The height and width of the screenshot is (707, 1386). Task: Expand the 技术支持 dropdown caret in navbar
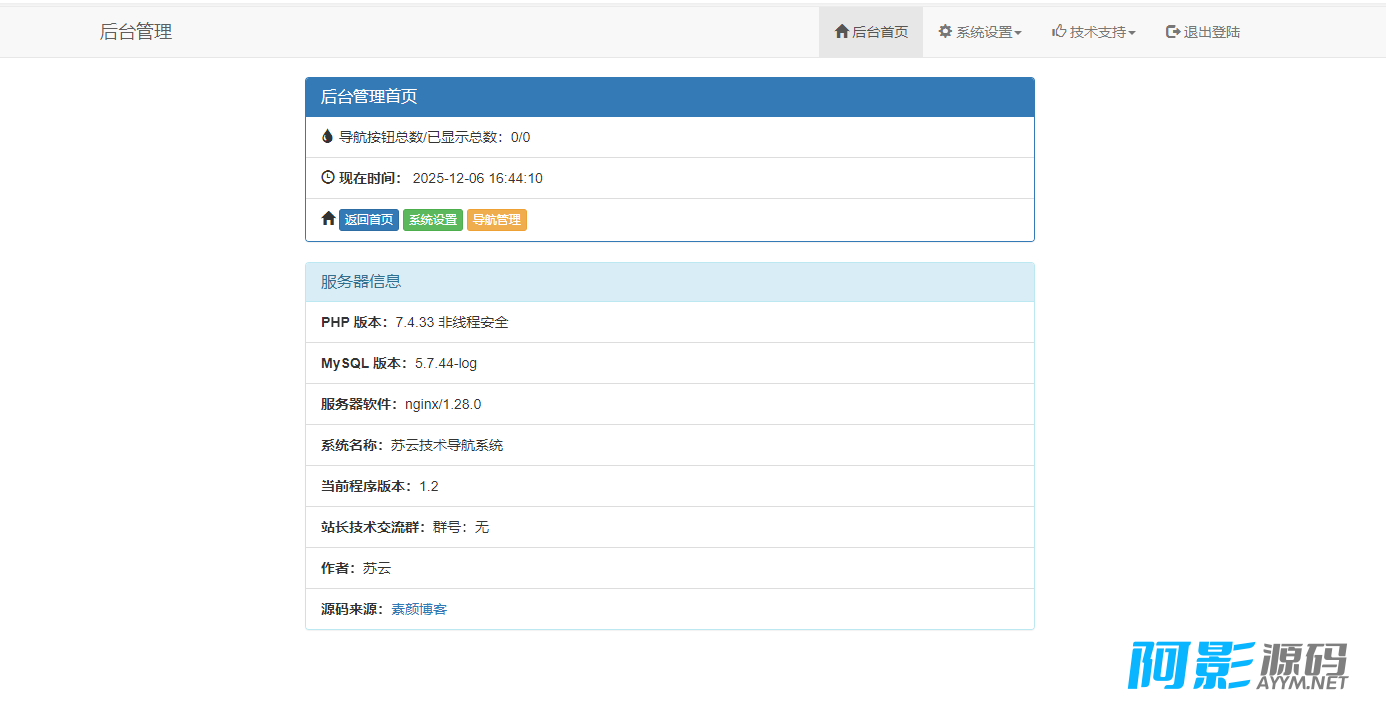click(x=1132, y=33)
